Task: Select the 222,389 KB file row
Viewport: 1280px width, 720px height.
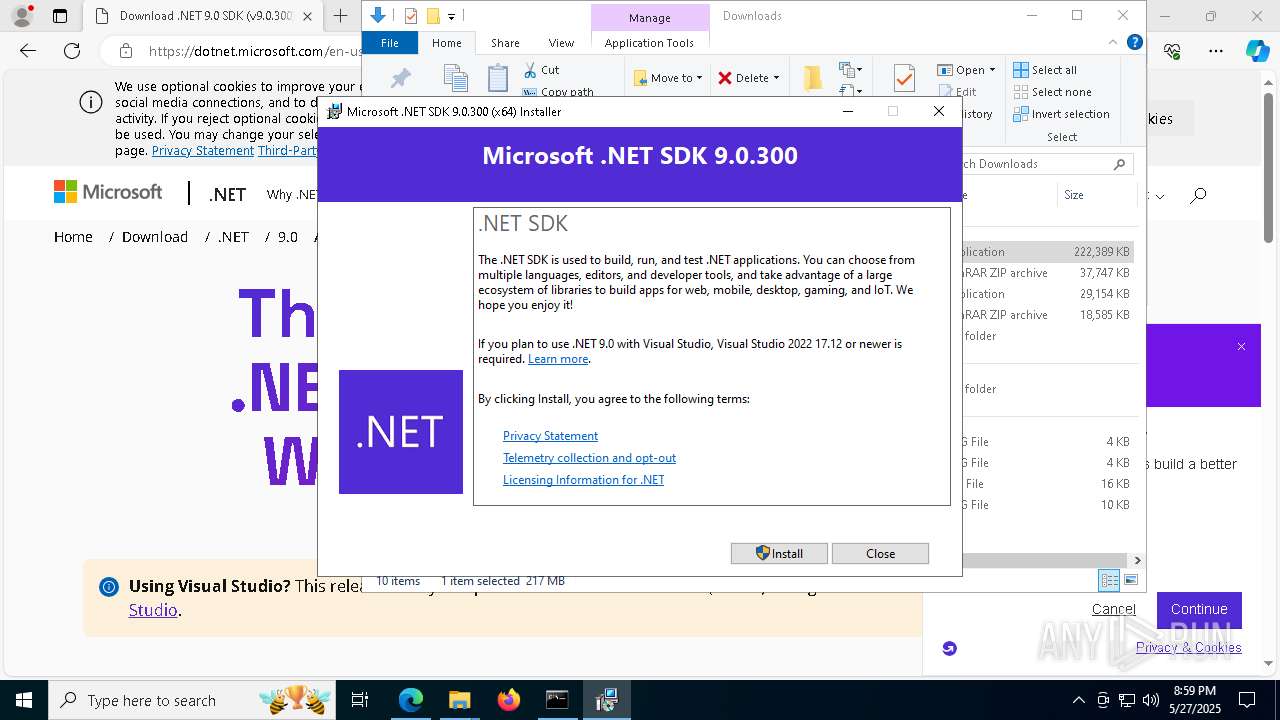Action: click(1048, 252)
